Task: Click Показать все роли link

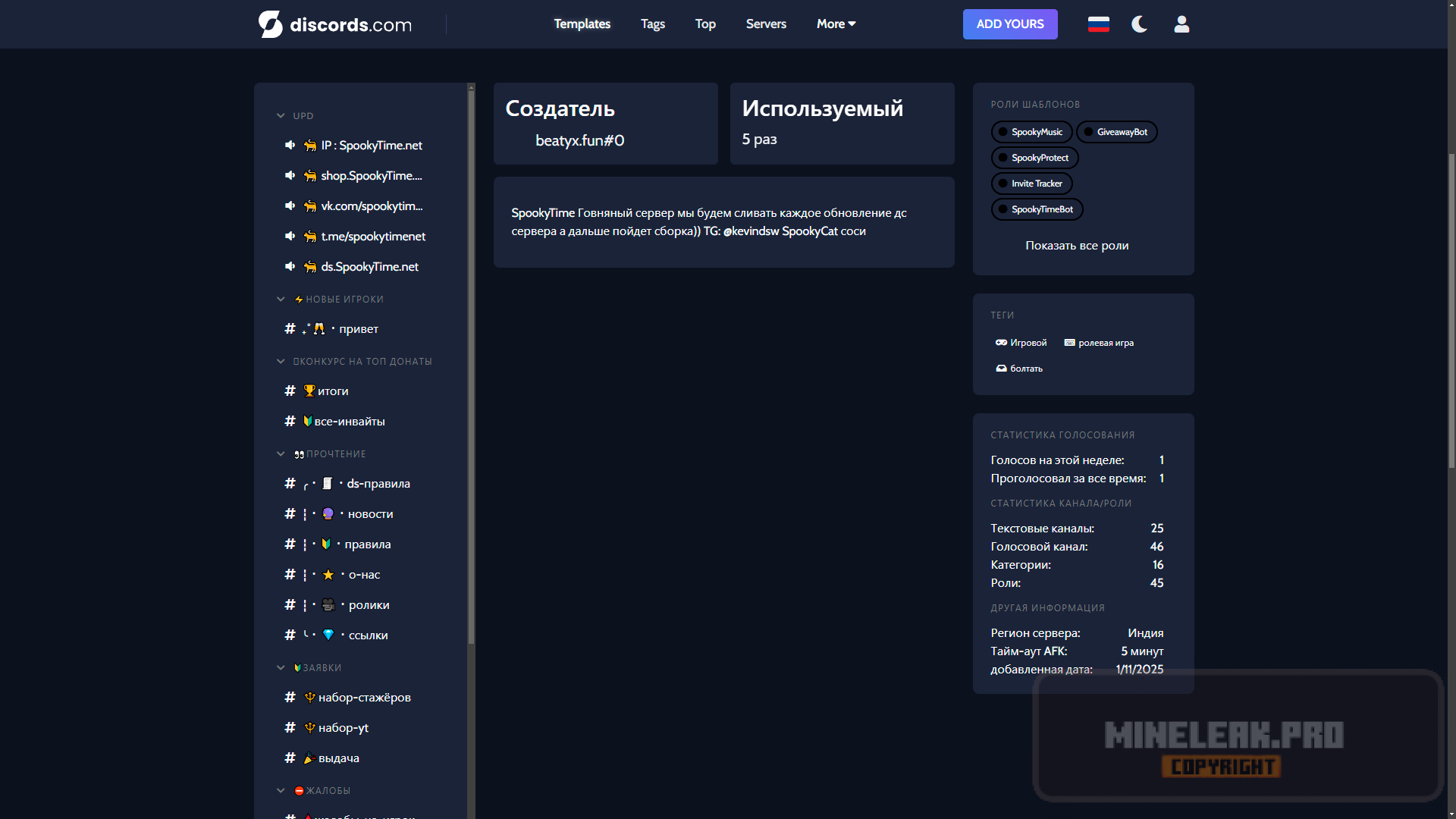Action: 1077,246
